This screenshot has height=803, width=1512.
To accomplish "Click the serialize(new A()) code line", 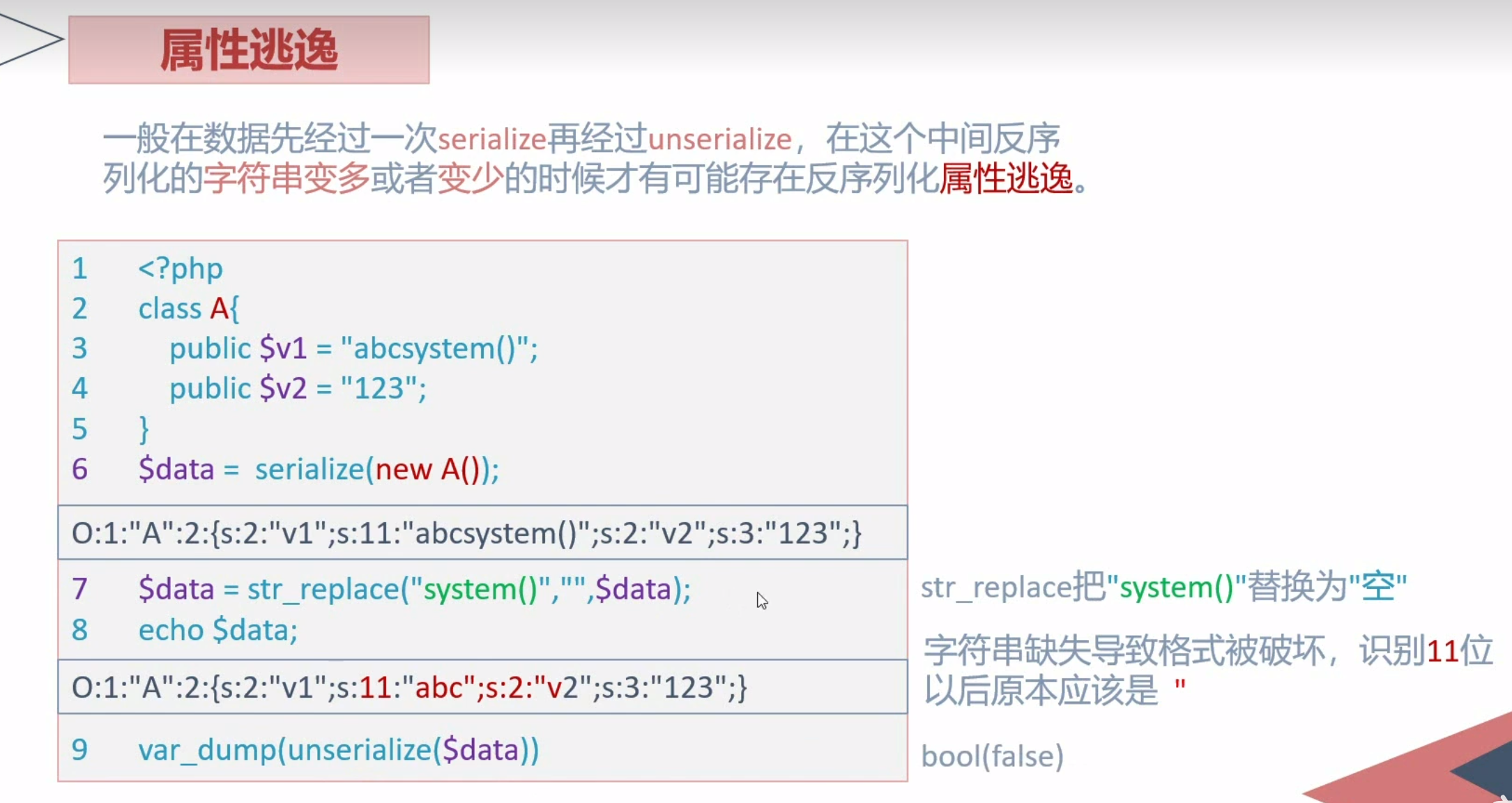I will pos(319,468).
